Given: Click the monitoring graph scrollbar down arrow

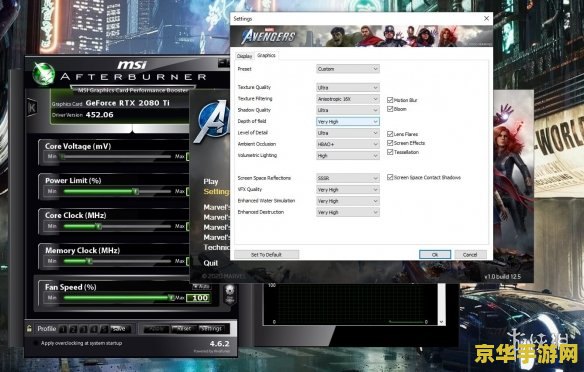Looking at the screenshot, I should click(x=442, y=322).
